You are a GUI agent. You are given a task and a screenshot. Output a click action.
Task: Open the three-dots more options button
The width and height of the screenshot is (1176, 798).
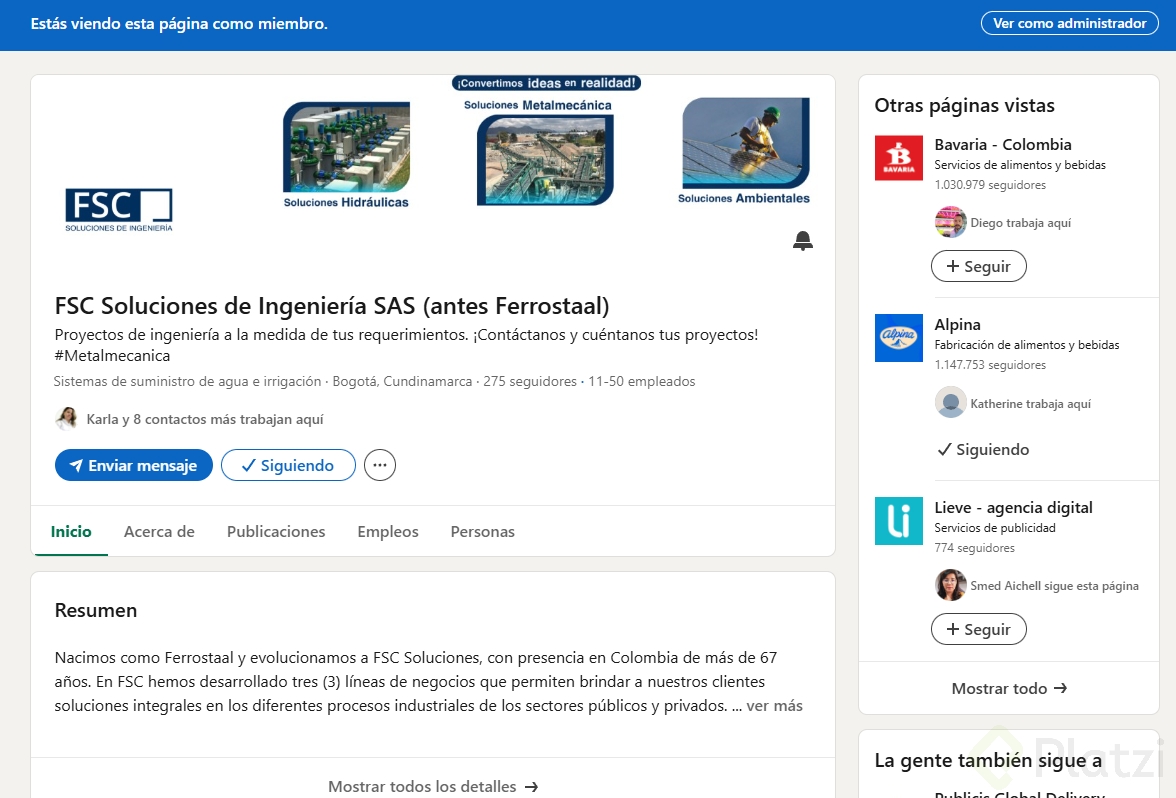pyautogui.click(x=380, y=465)
